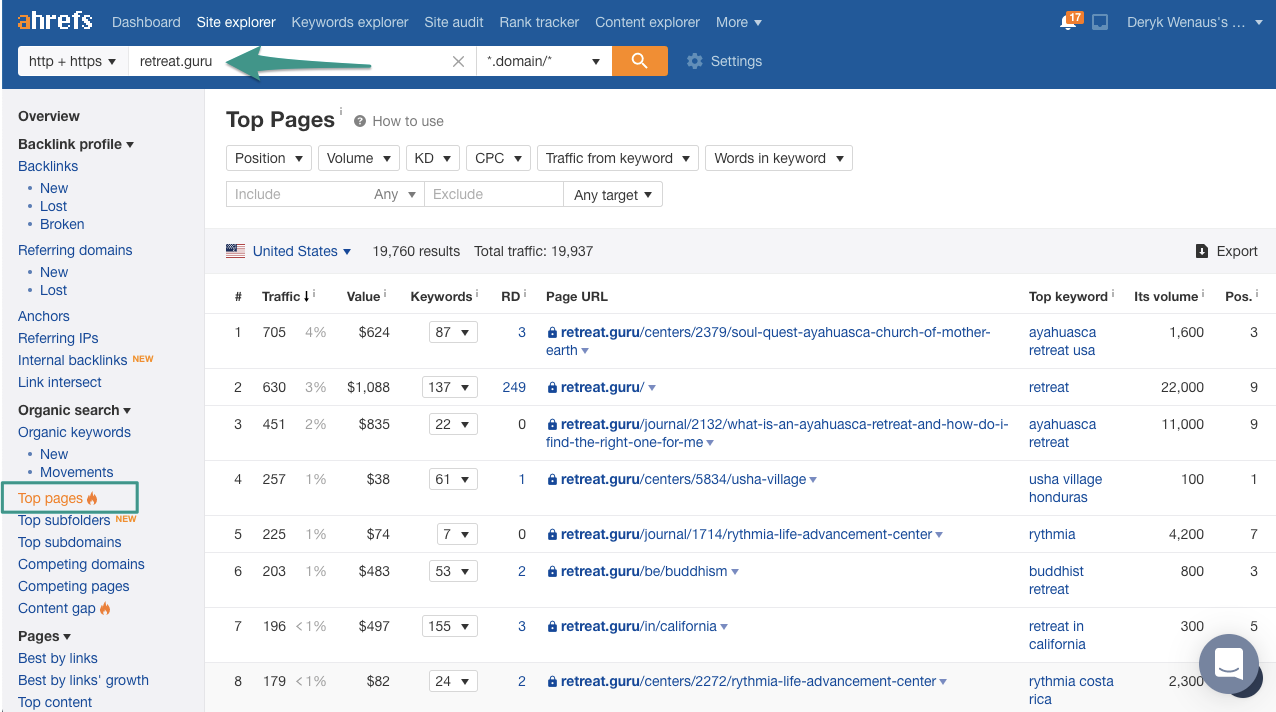1276x712 pixels.
Task: Sort by Value column header
Action: pos(364,296)
